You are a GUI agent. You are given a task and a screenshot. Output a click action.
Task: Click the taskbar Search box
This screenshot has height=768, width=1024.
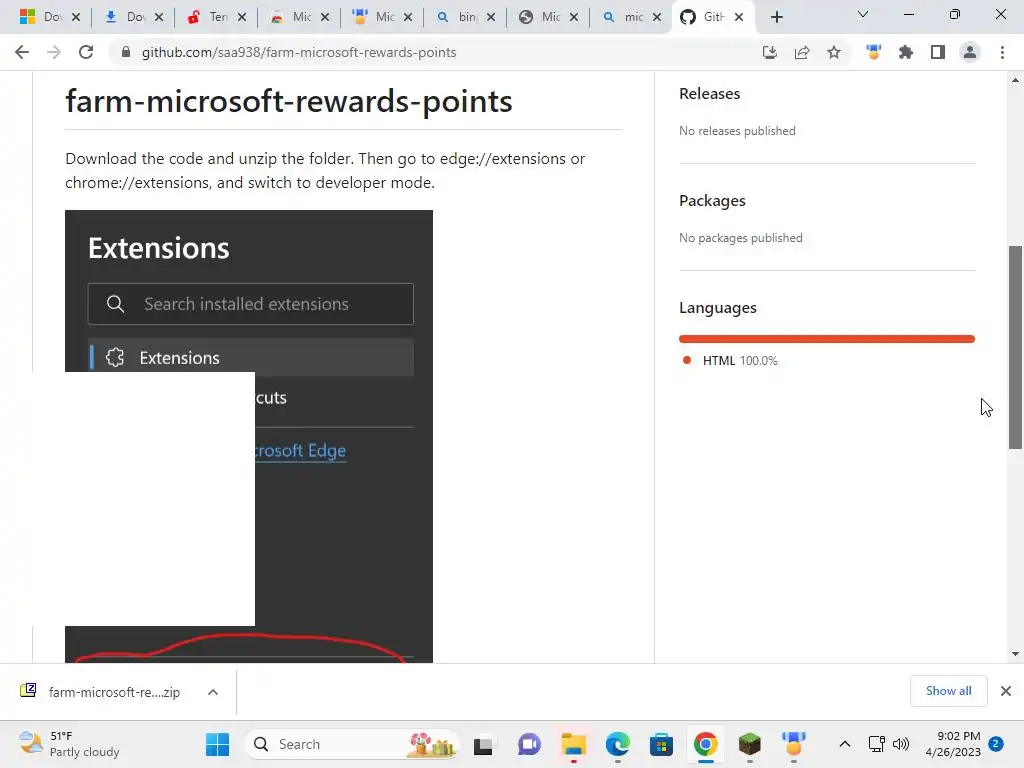(x=351, y=744)
